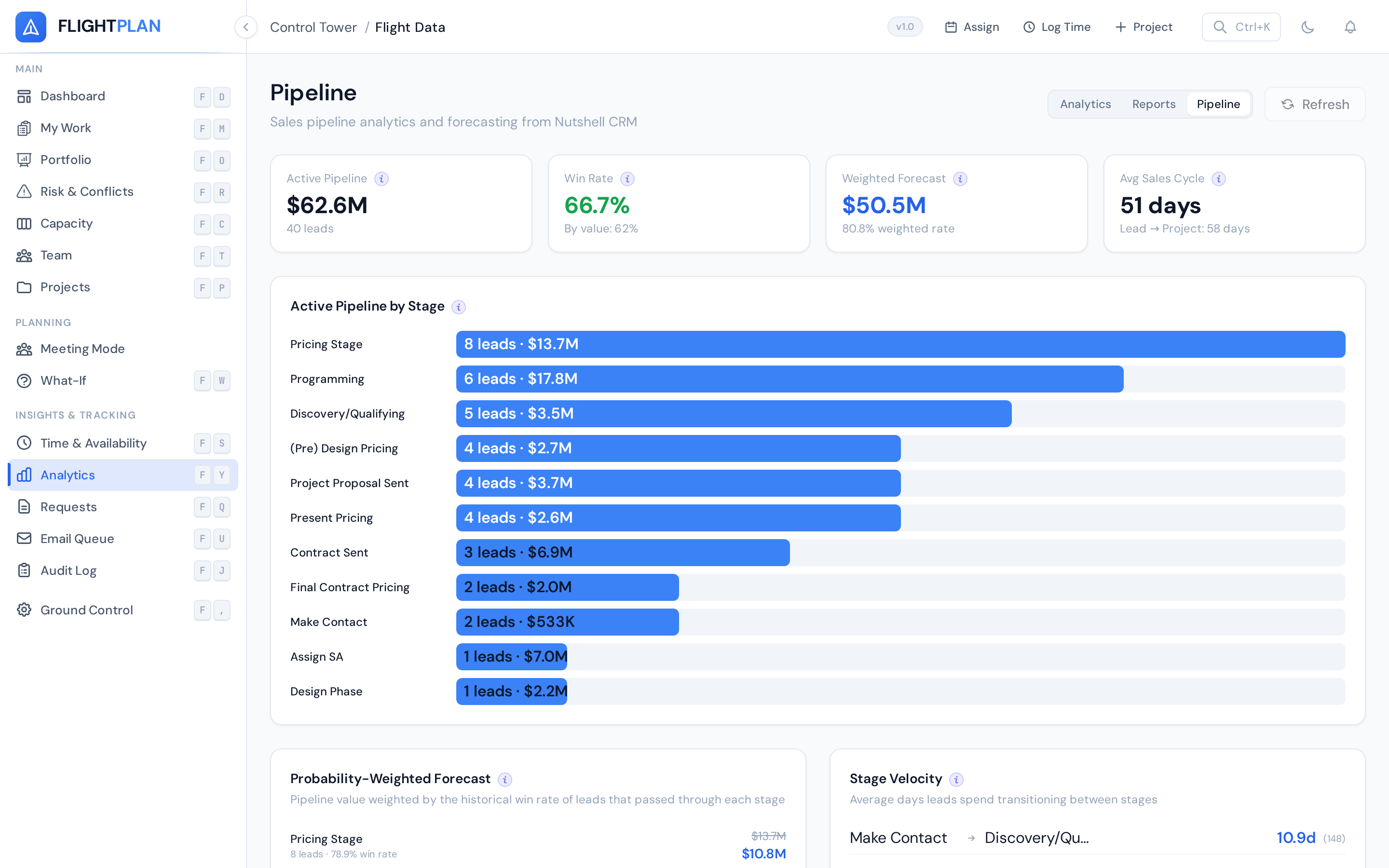Click the Email Queue envelope icon
The image size is (1389, 868).
click(x=24, y=539)
